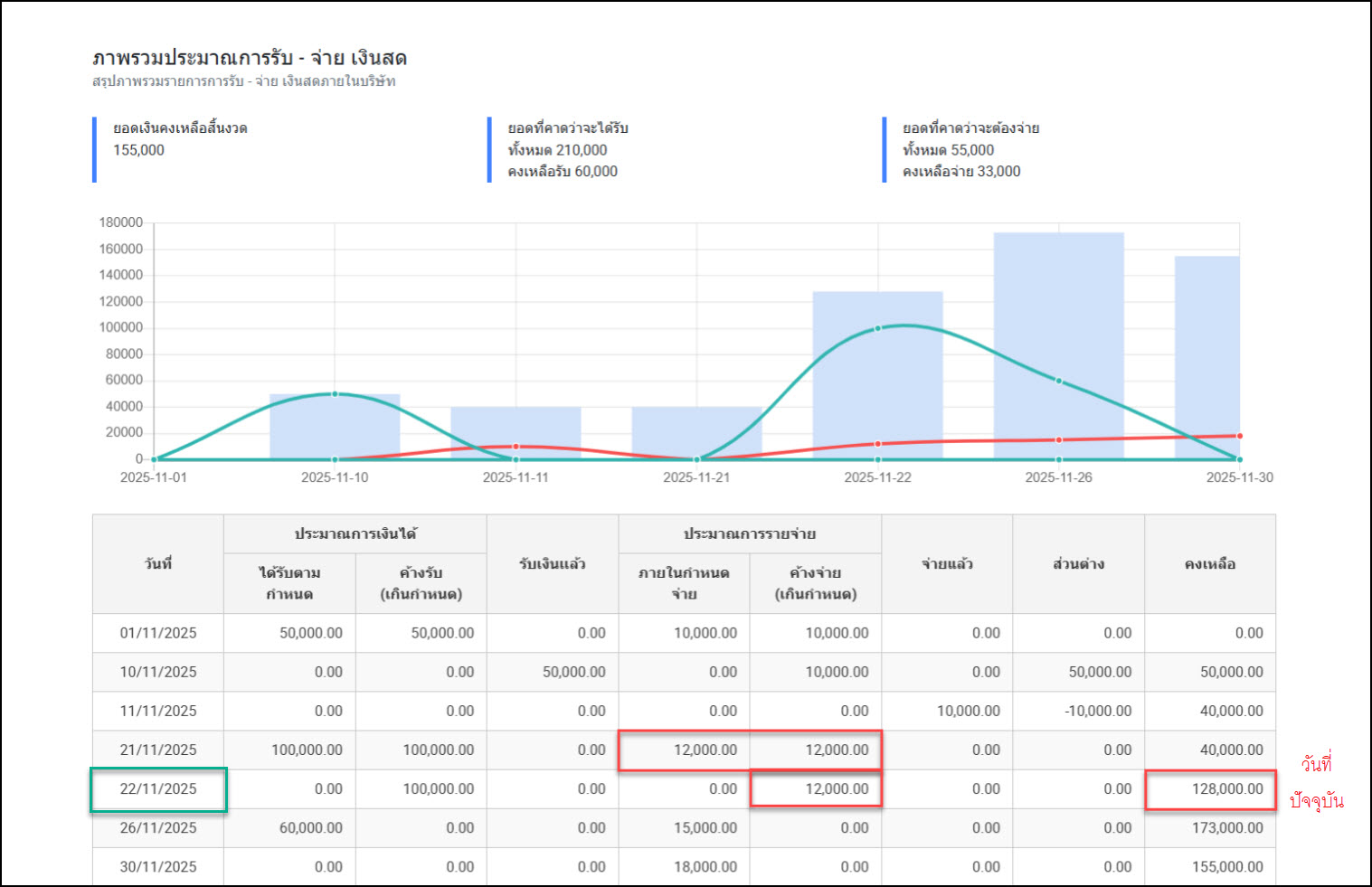Click the red data point at 2025-11-26
Screen dimensions: 1372x887
[1058, 440]
